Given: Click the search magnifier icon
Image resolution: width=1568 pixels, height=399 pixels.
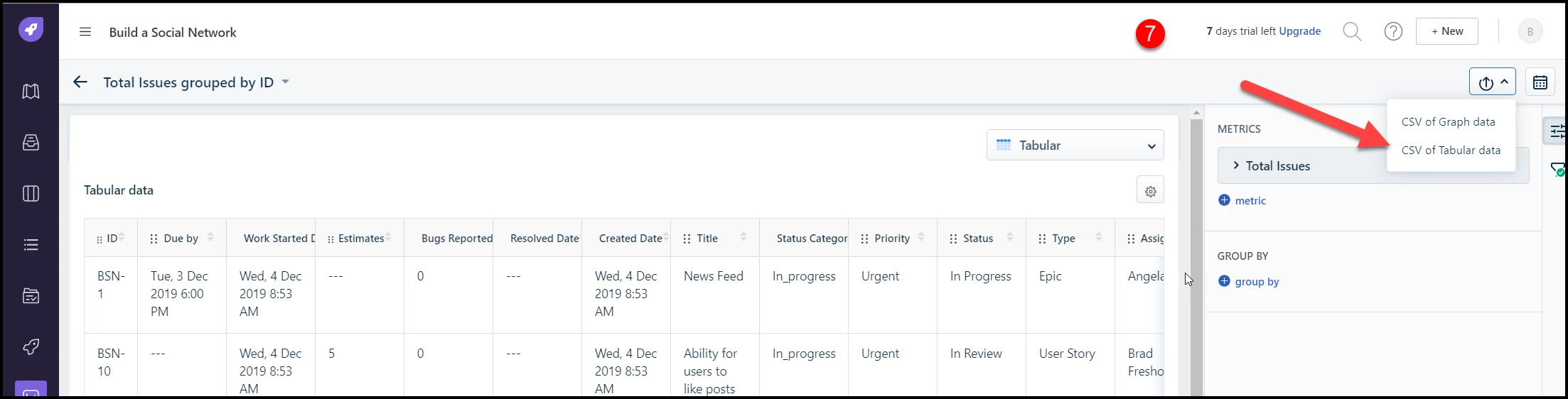Looking at the screenshot, I should [1352, 32].
